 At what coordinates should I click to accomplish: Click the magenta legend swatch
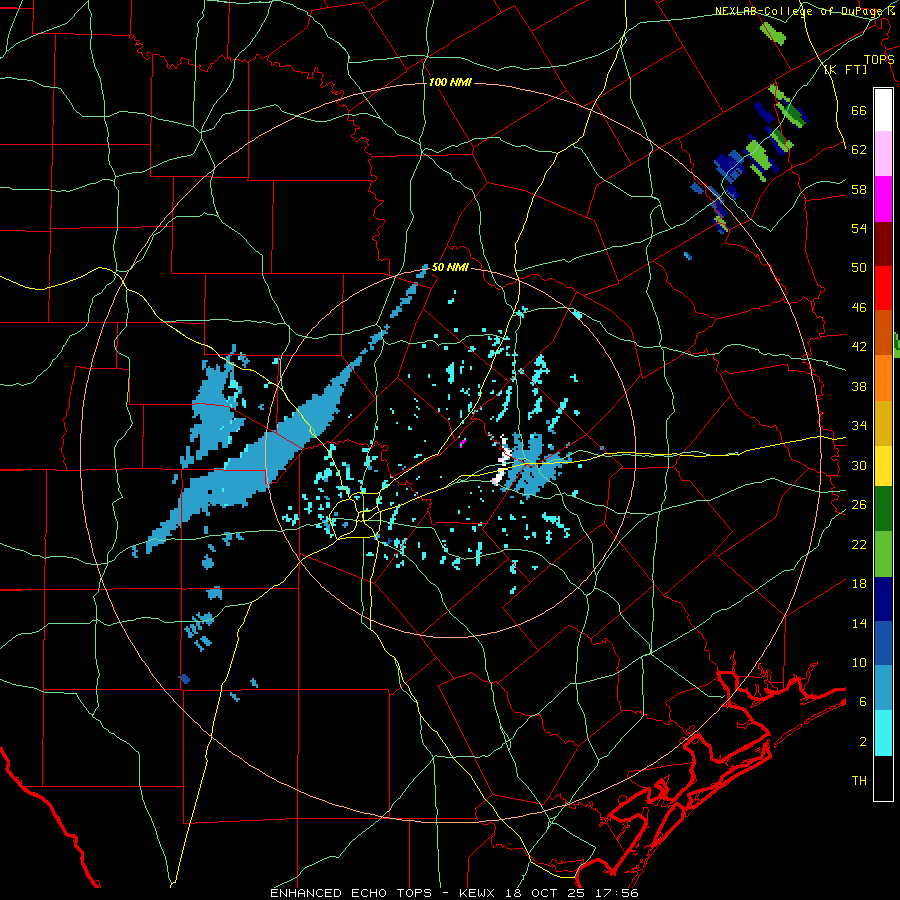coord(883,199)
